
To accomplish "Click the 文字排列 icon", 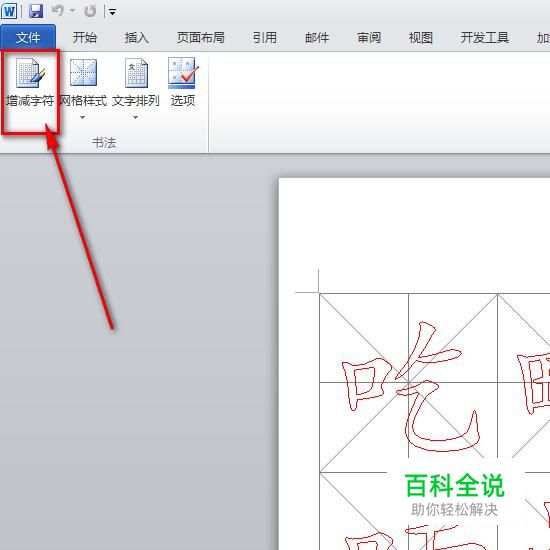I will pyautogui.click(x=136, y=73).
